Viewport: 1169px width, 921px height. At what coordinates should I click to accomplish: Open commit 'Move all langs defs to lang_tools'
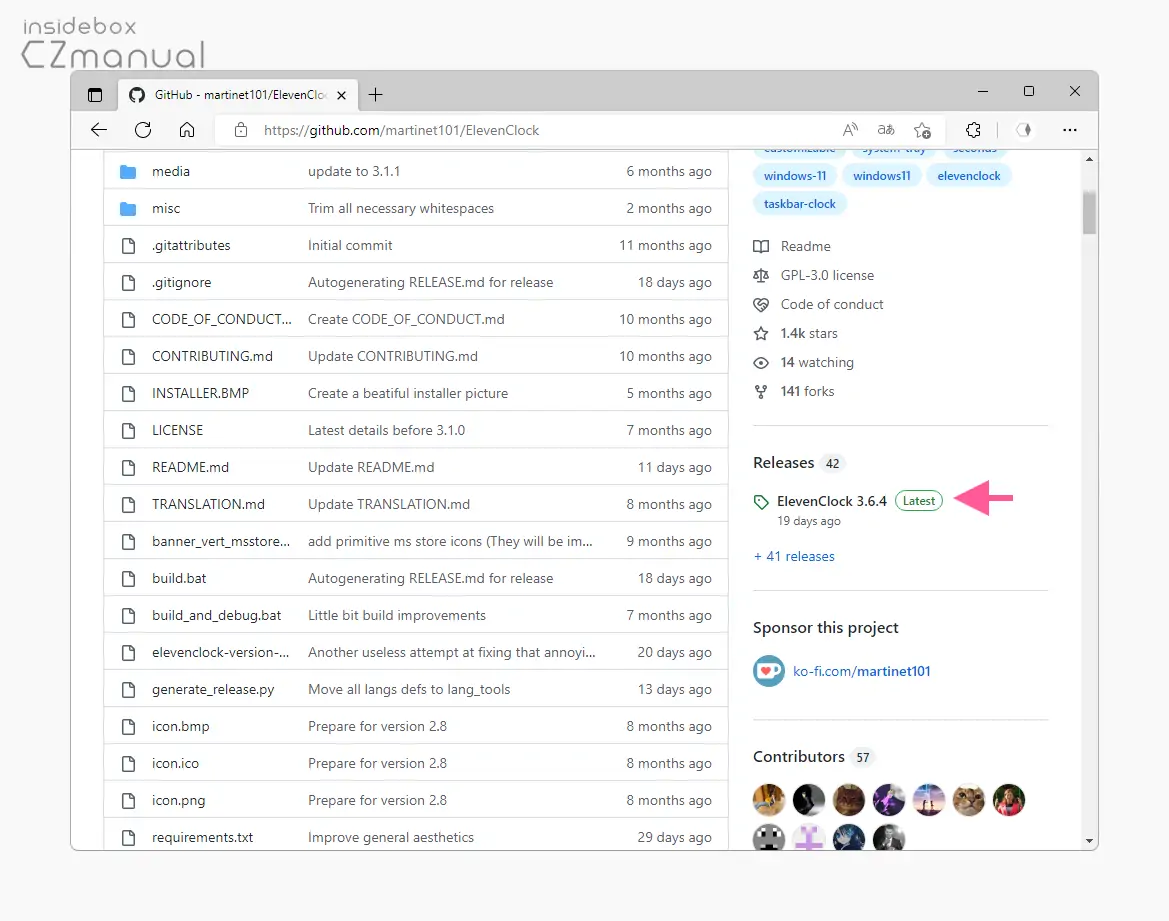click(x=409, y=690)
